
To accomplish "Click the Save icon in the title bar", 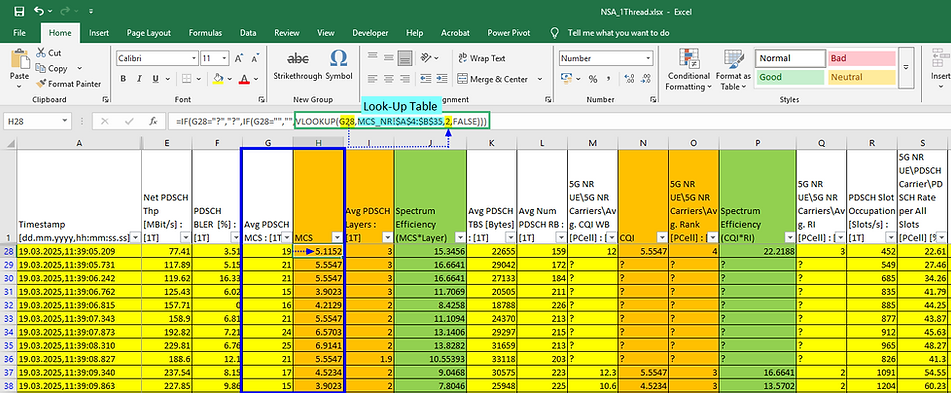I will coord(19,11).
